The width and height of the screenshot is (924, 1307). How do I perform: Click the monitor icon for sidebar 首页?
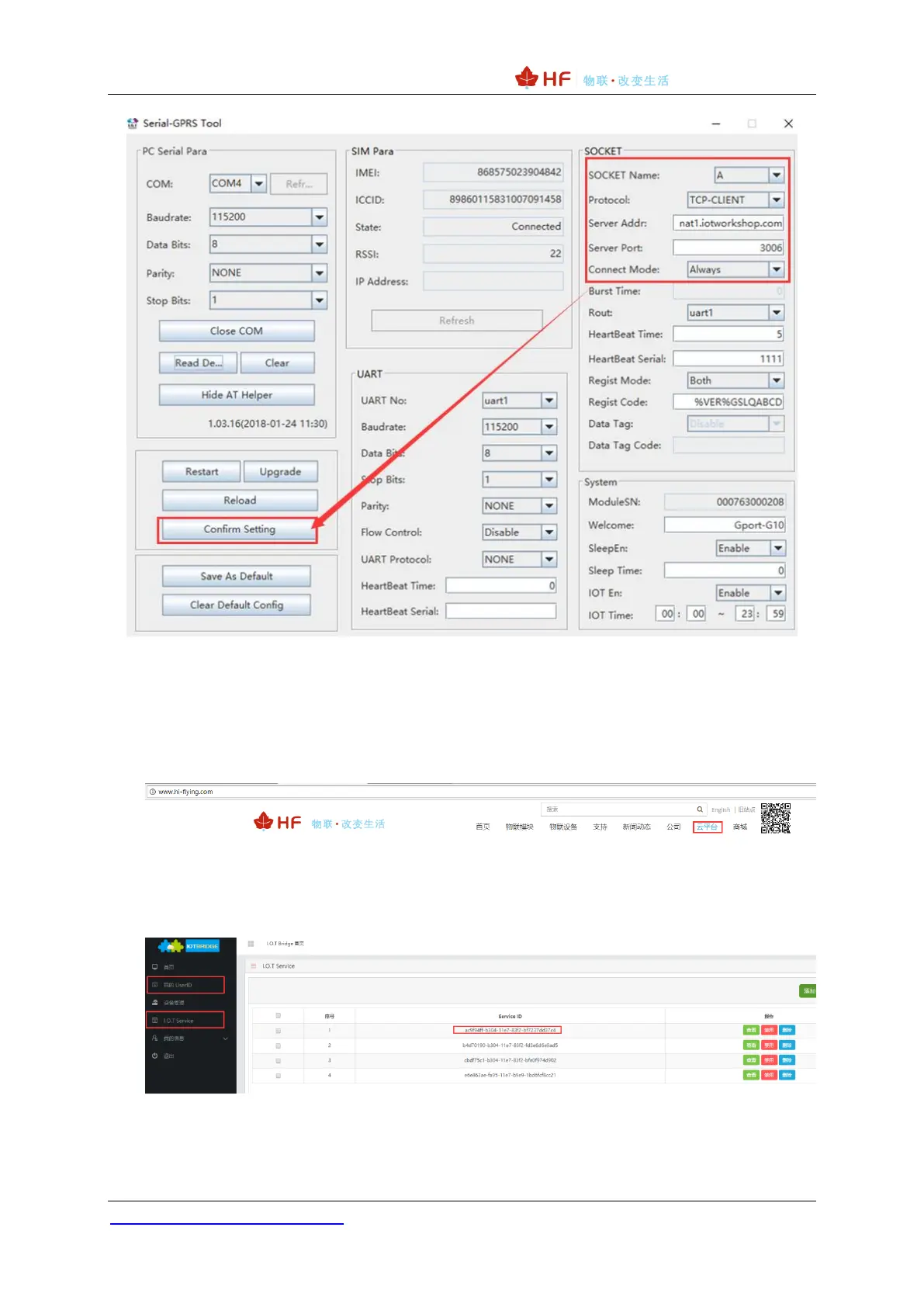click(154, 967)
